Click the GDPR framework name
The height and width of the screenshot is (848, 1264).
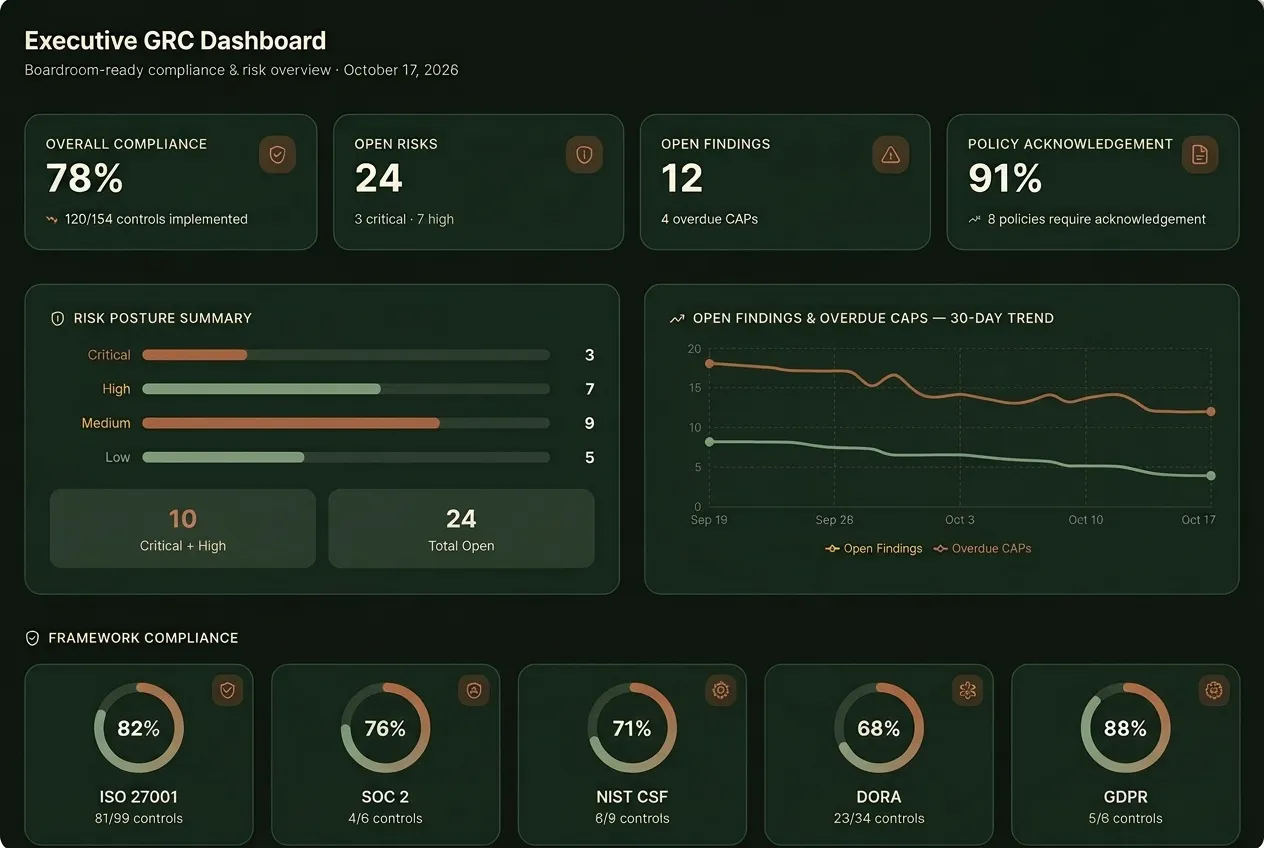point(1125,797)
